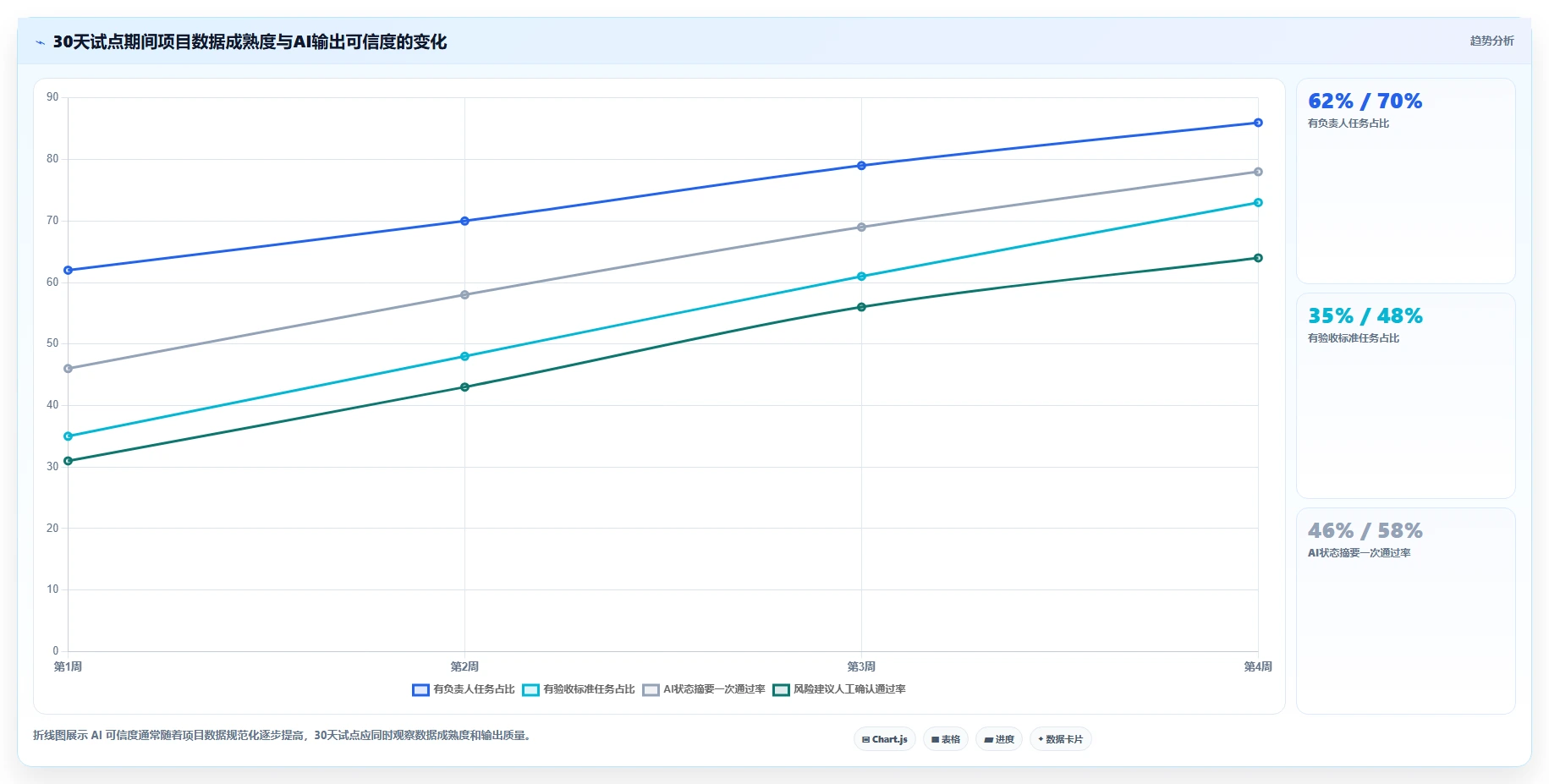Click the 46% / 58% value in the stat card
Screen dimensions: 1549x784
pos(1365,531)
